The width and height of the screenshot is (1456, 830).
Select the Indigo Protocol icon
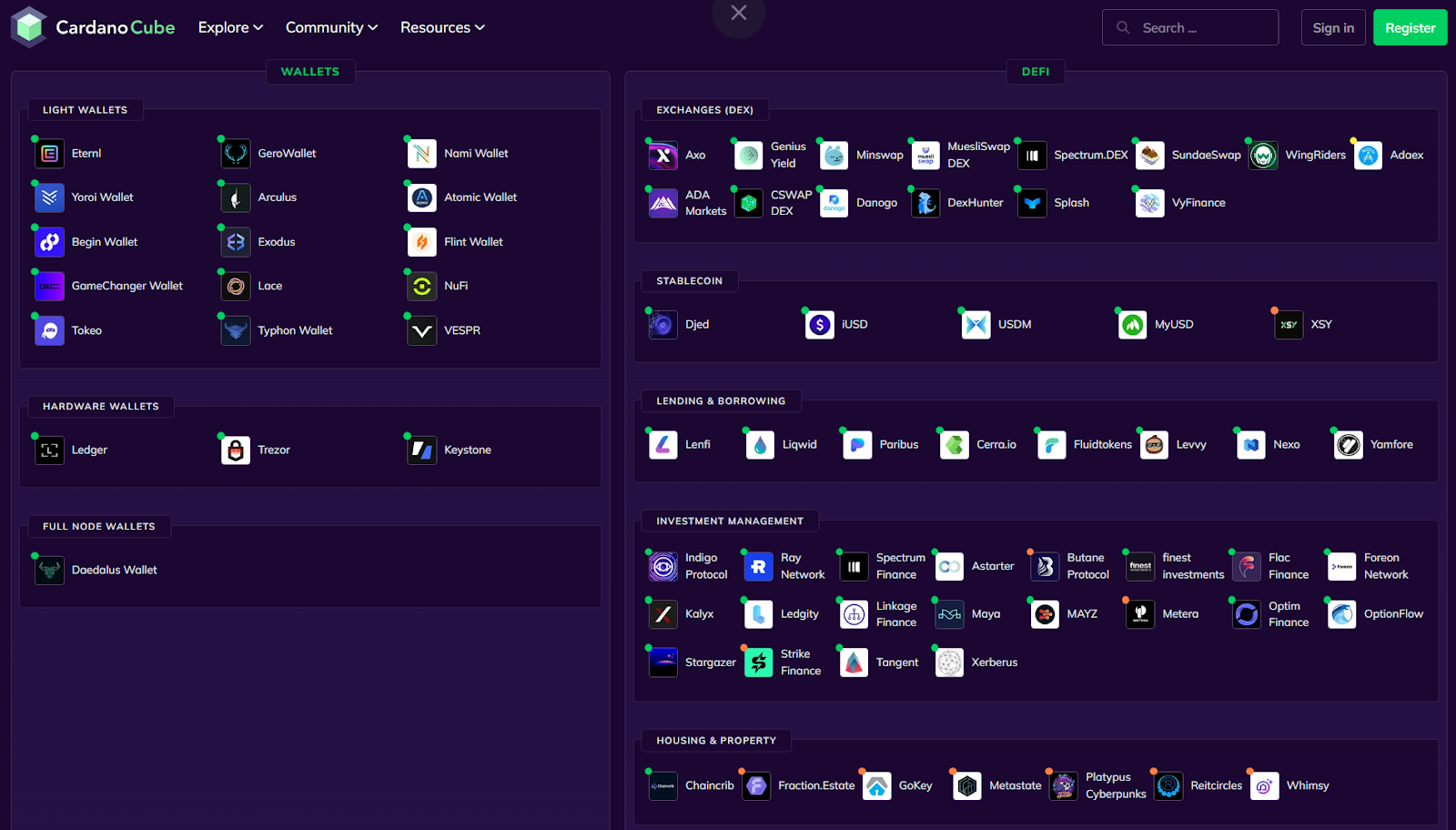tap(663, 567)
